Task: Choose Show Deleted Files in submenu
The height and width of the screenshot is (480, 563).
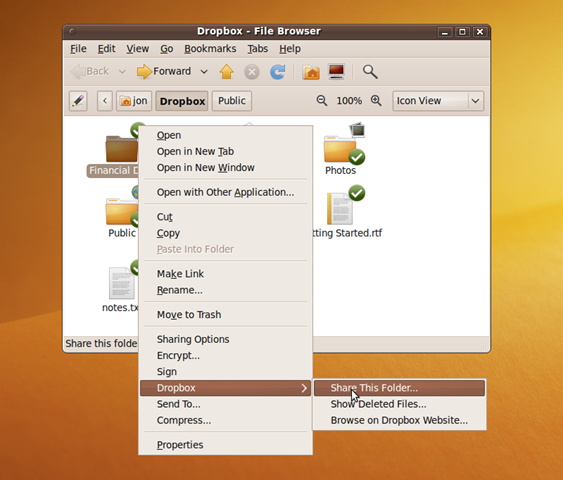Action: click(399, 404)
